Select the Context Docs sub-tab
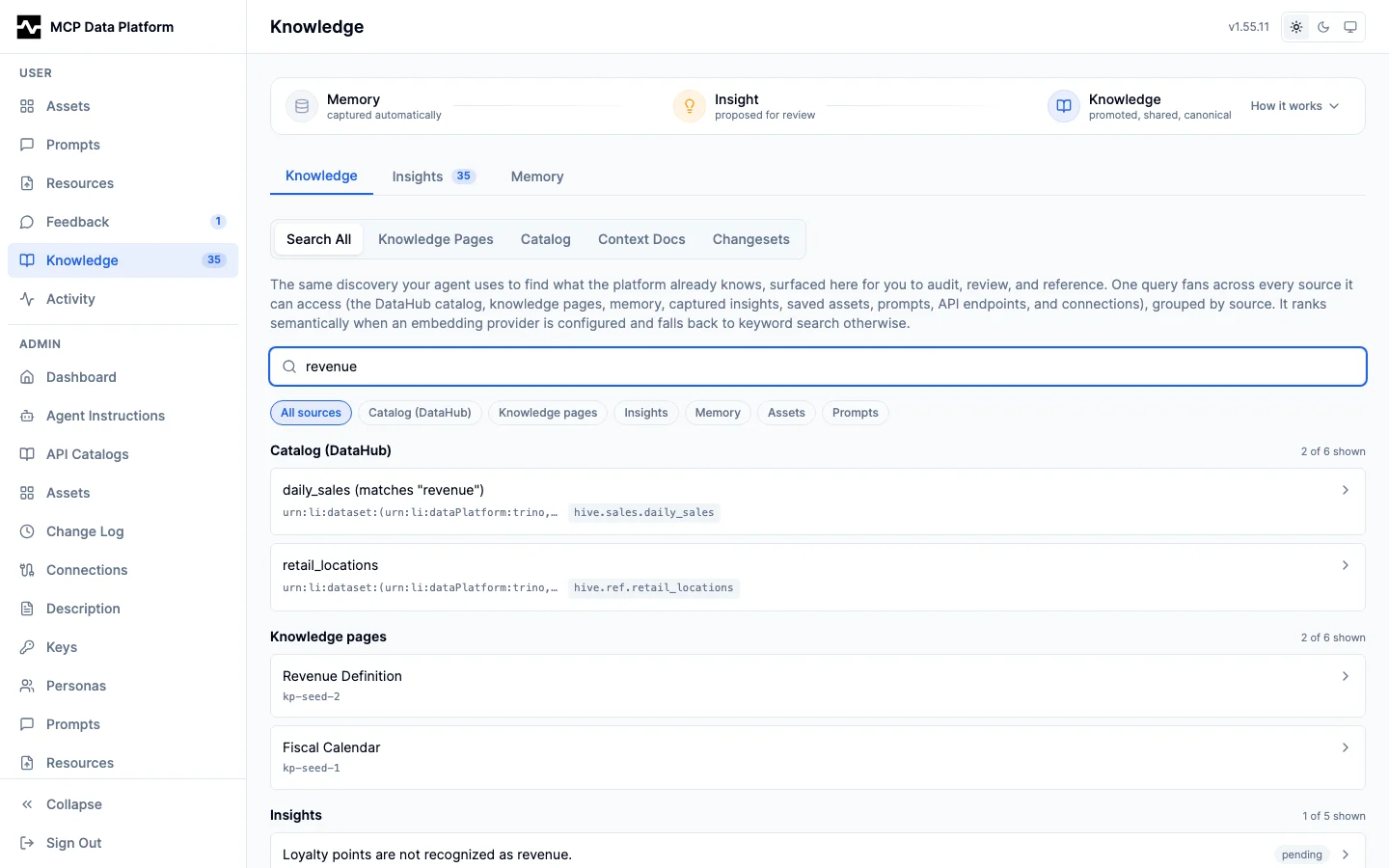Screen dimensions: 1389x868 (x=641, y=239)
